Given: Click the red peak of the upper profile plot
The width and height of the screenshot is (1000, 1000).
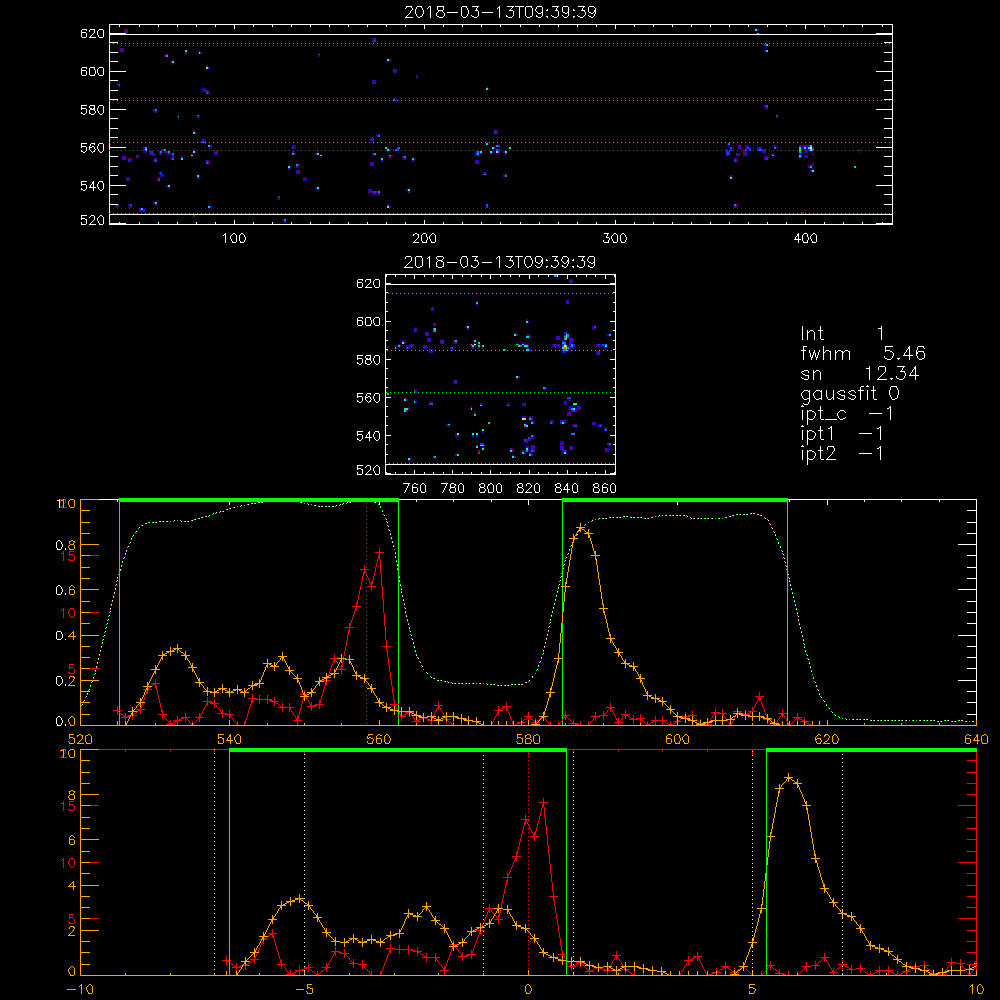Looking at the screenshot, I should click(x=379, y=553).
